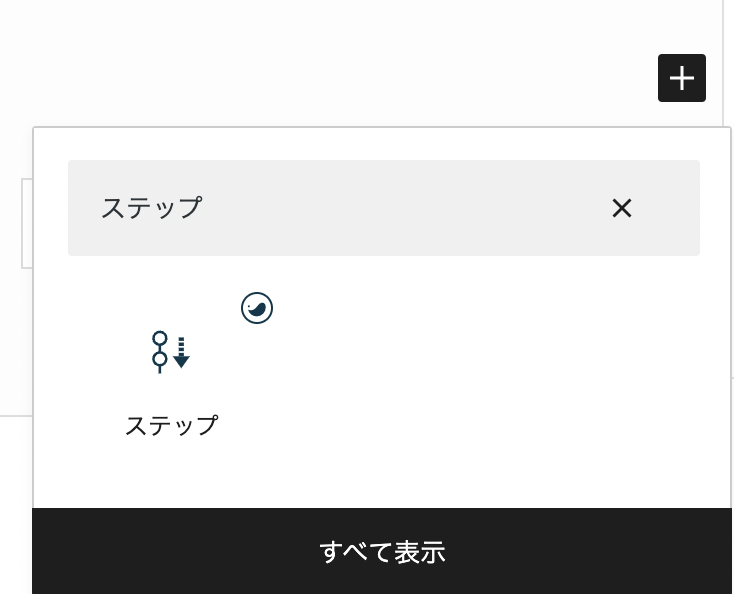Click the すべて表示 text label
The height and width of the screenshot is (594, 734).
click(x=382, y=551)
